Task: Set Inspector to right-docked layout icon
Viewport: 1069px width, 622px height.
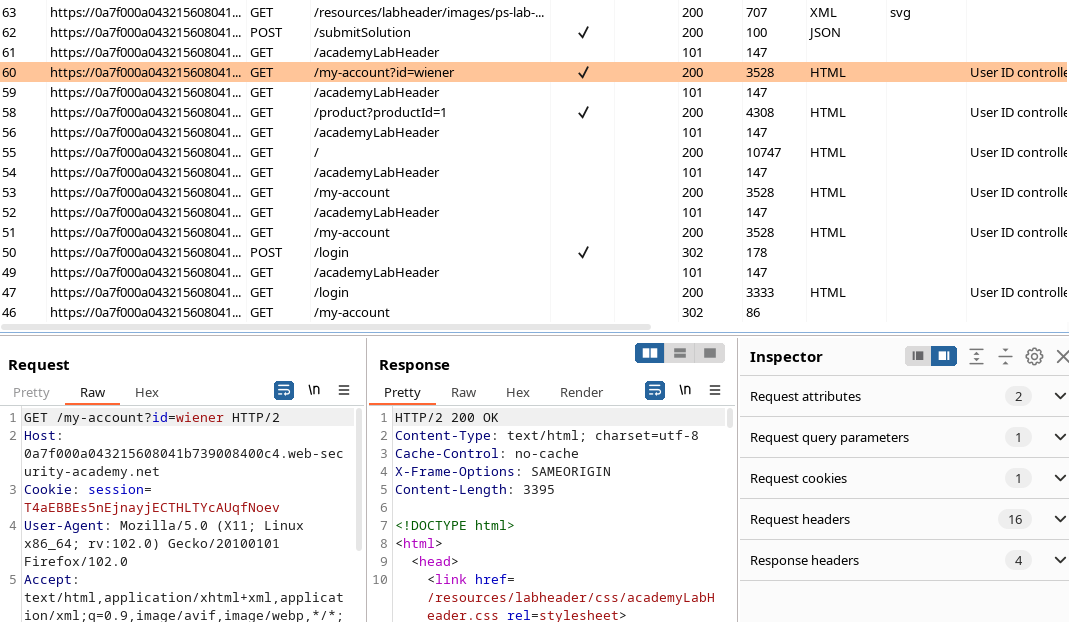Action: pos(944,356)
